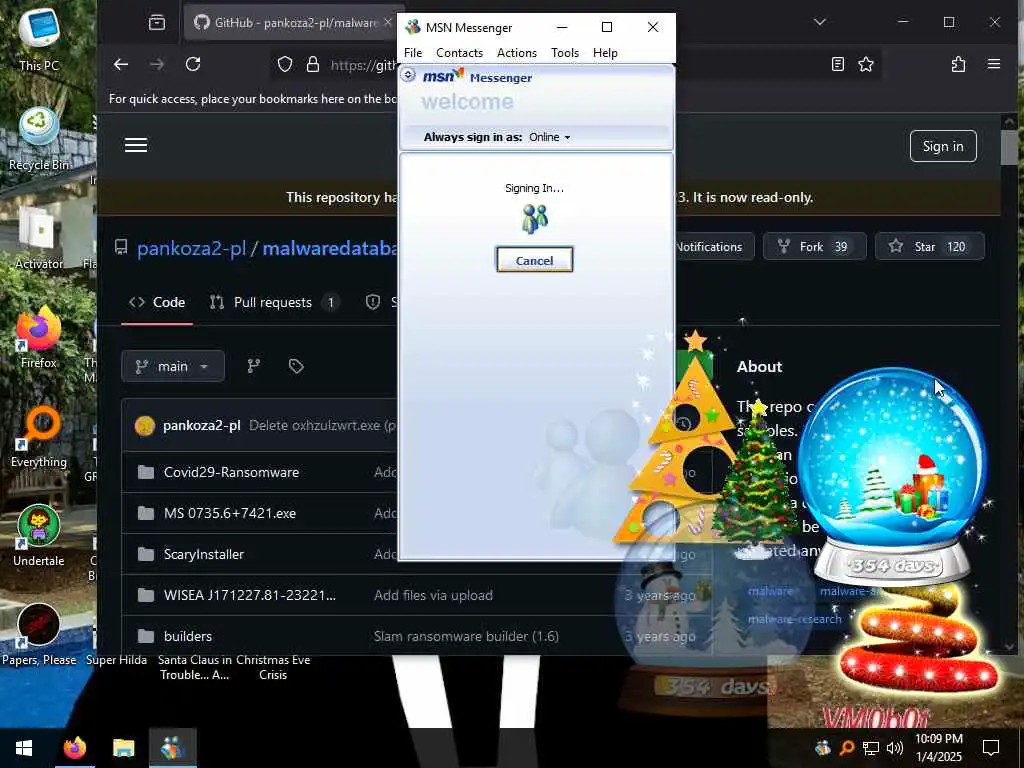Click the Everything desktop shortcut
This screenshot has height=768, width=1024.
pos(39,437)
